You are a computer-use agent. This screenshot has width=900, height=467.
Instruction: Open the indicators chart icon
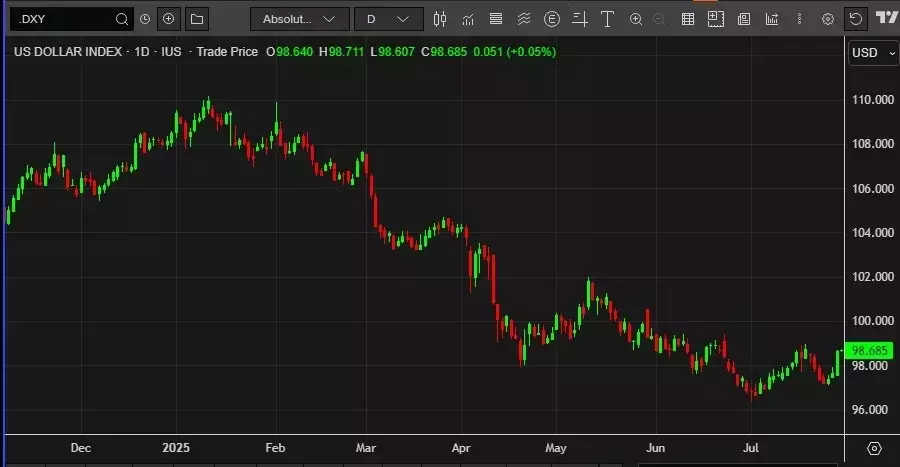[468, 19]
